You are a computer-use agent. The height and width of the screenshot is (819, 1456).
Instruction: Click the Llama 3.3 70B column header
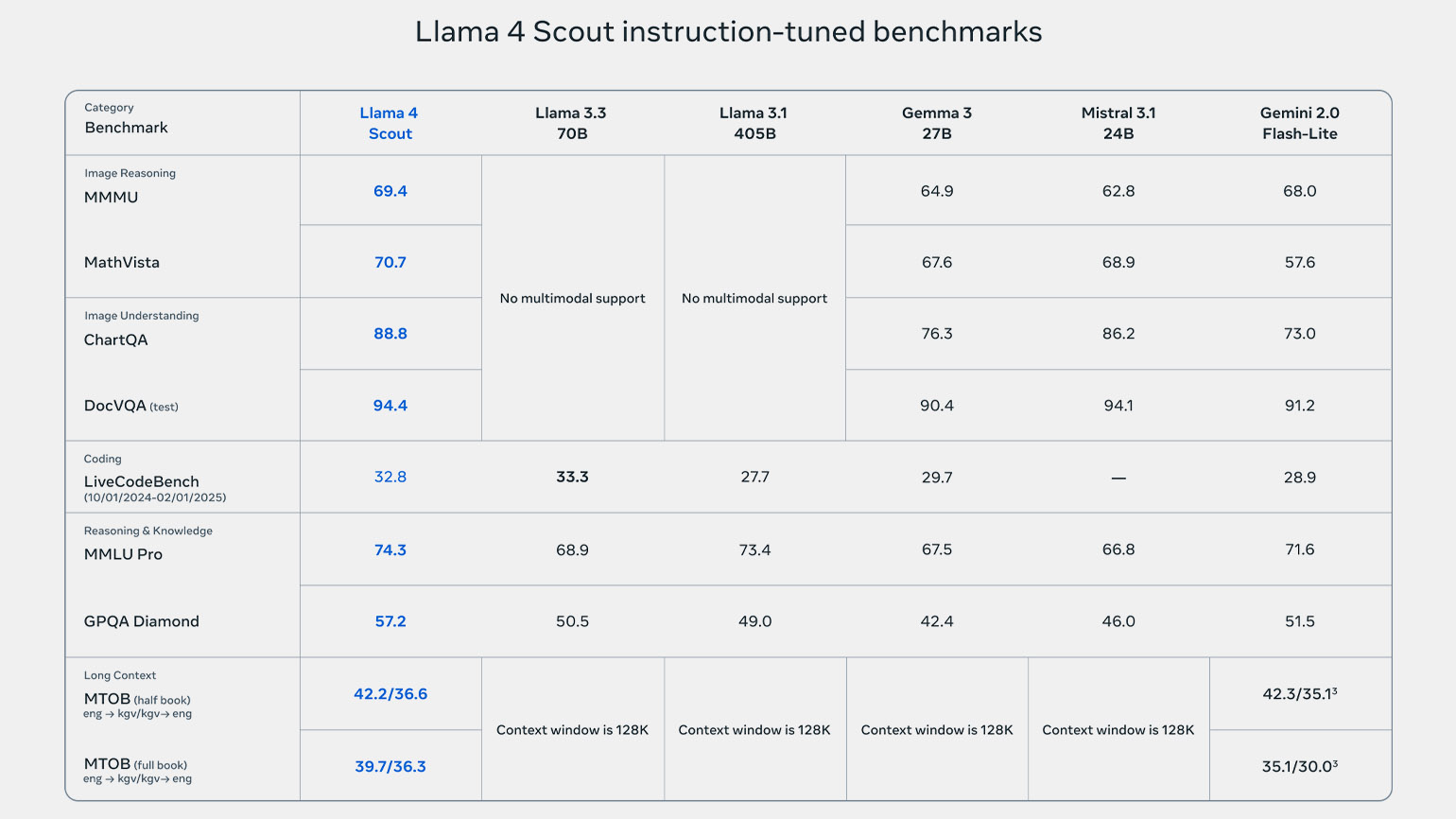pyautogui.click(x=571, y=123)
